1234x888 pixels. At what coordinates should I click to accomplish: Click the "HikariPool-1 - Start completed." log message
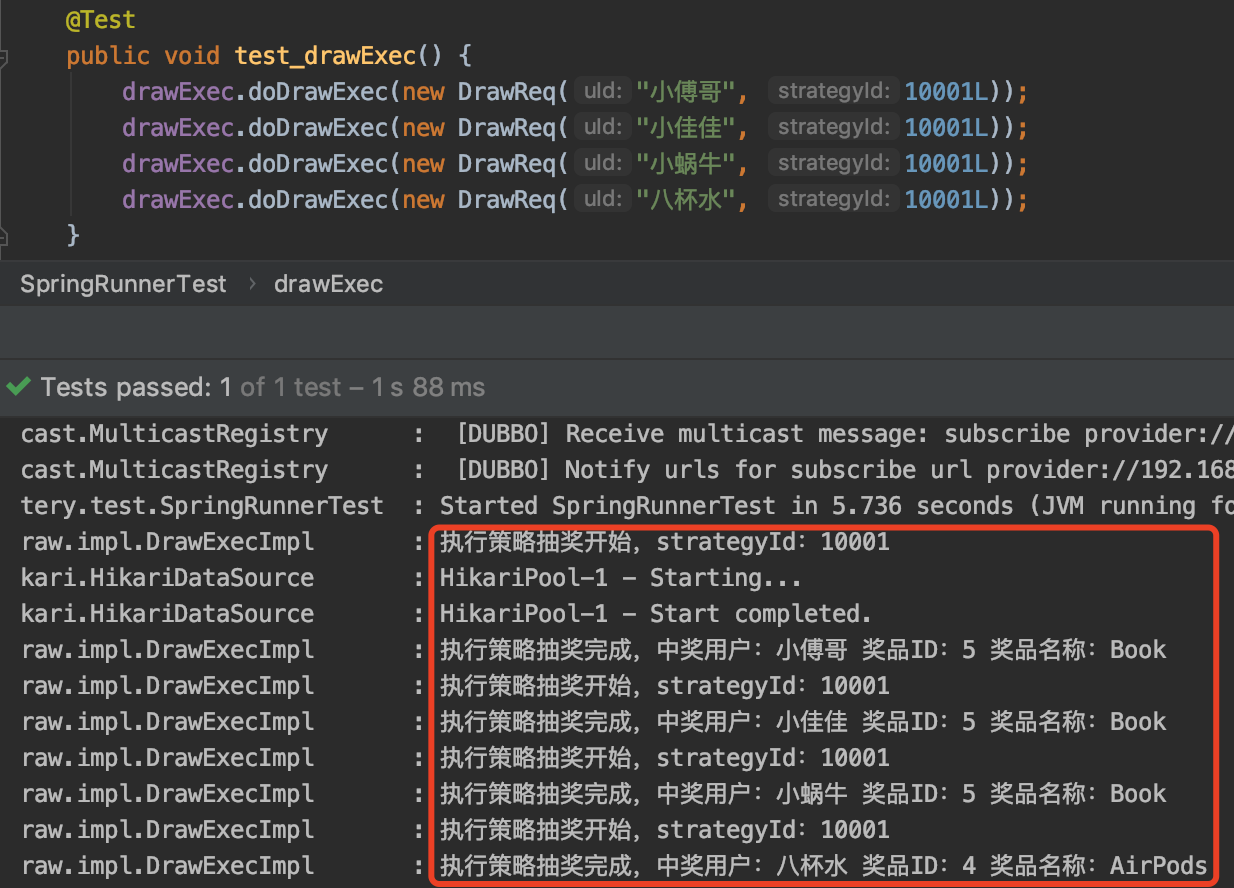656,614
